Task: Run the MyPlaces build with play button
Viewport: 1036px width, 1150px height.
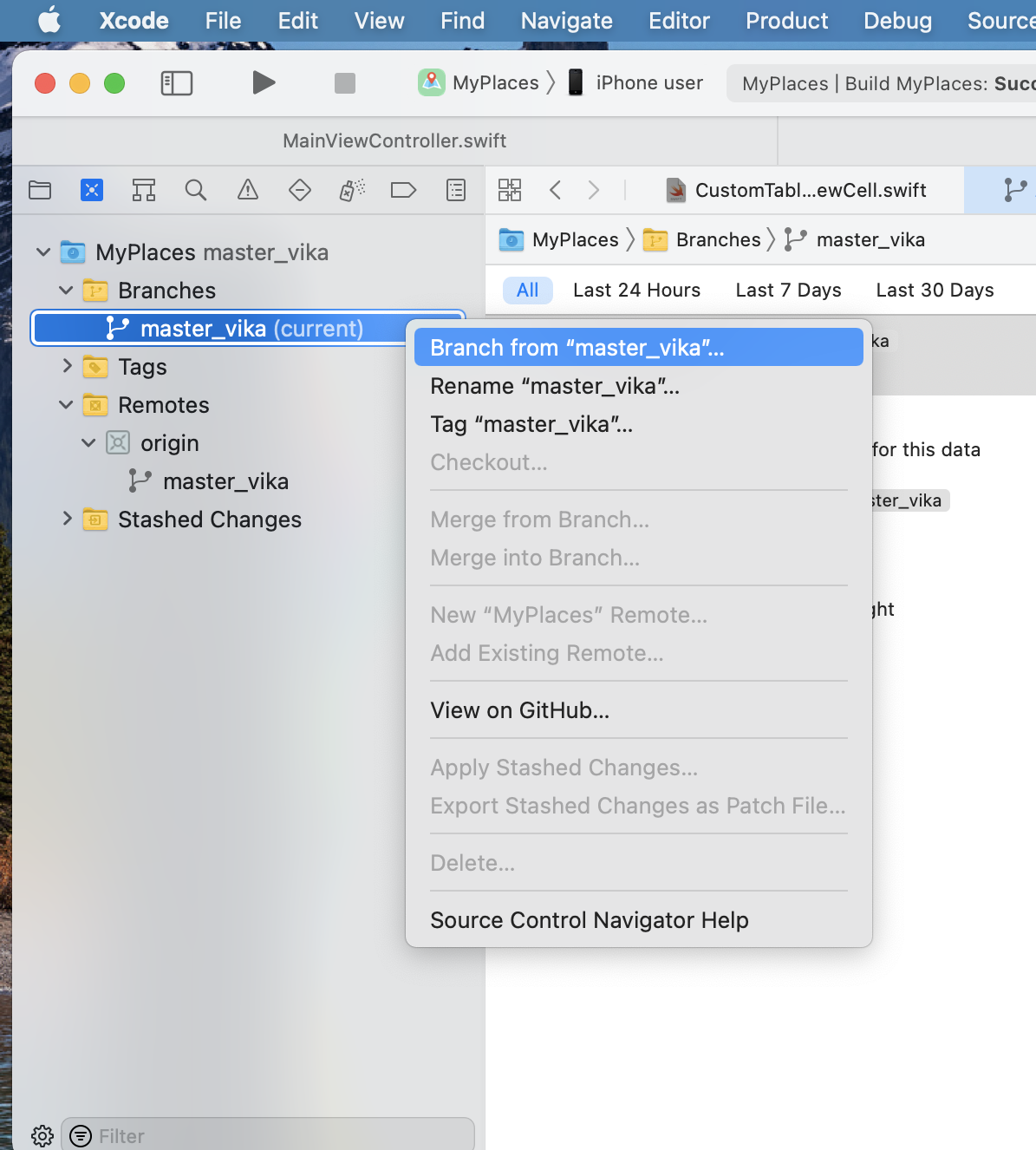Action: pos(264,83)
